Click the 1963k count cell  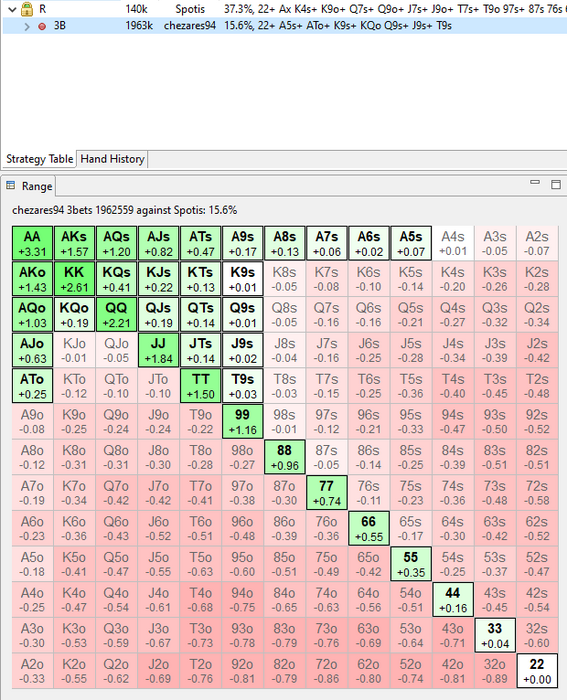(x=139, y=26)
